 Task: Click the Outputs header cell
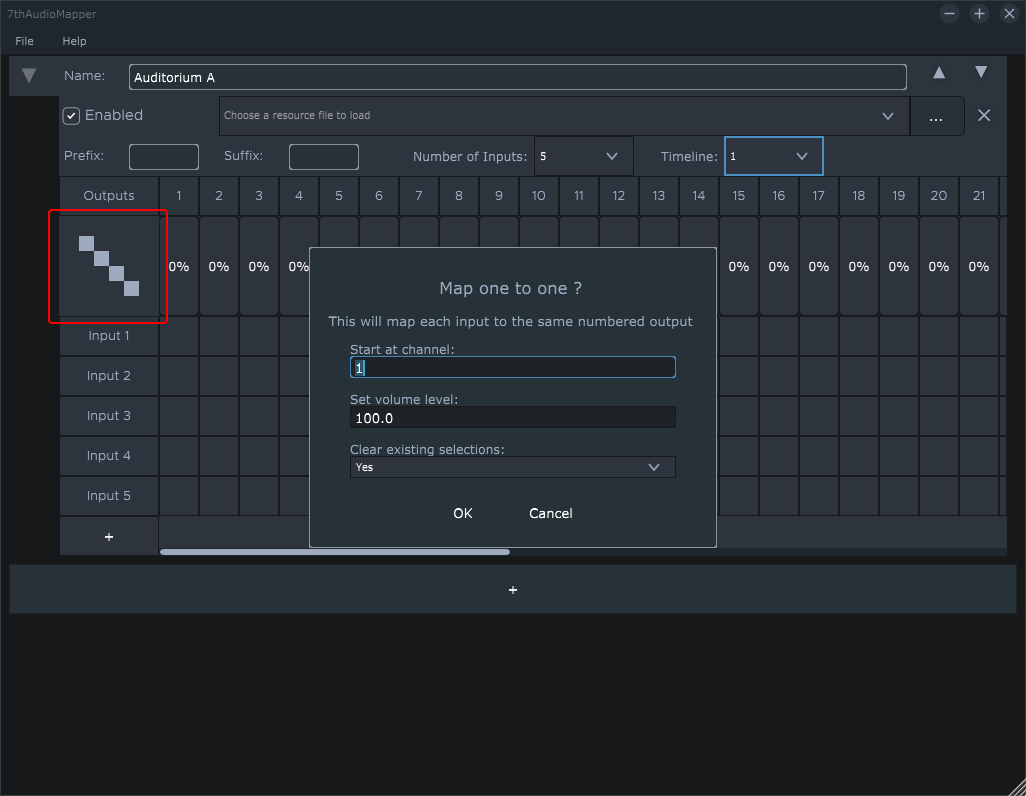[x=109, y=196]
